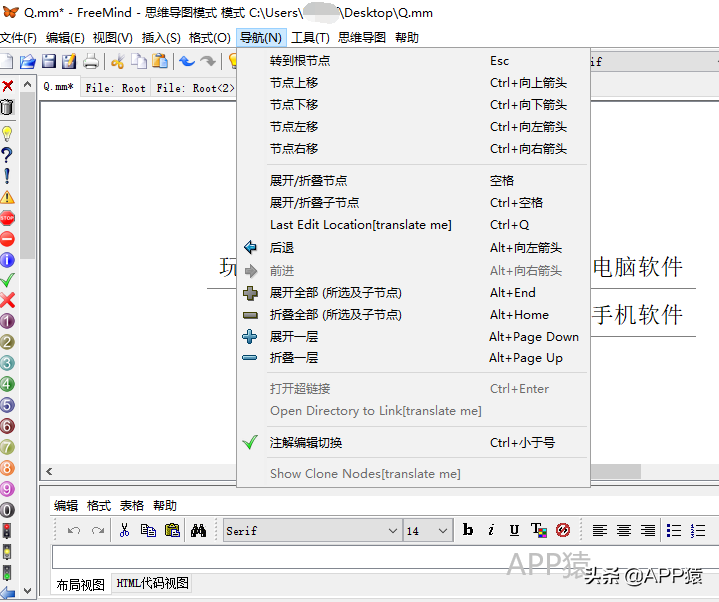Add the priority 5 number icon
The image size is (719, 602).
pyautogui.click(x=7, y=405)
